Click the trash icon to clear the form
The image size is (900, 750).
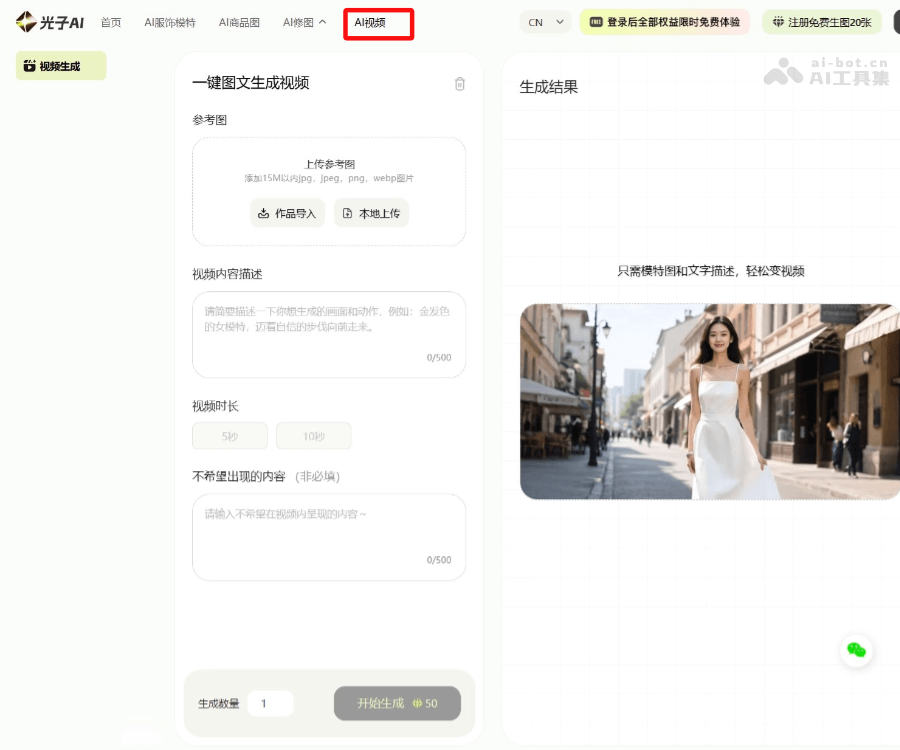pyautogui.click(x=460, y=84)
